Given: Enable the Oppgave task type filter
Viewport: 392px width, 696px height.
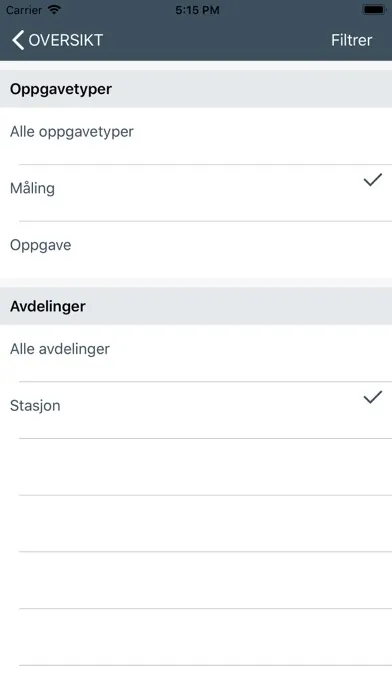Looking at the screenshot, I should [196, 249].
